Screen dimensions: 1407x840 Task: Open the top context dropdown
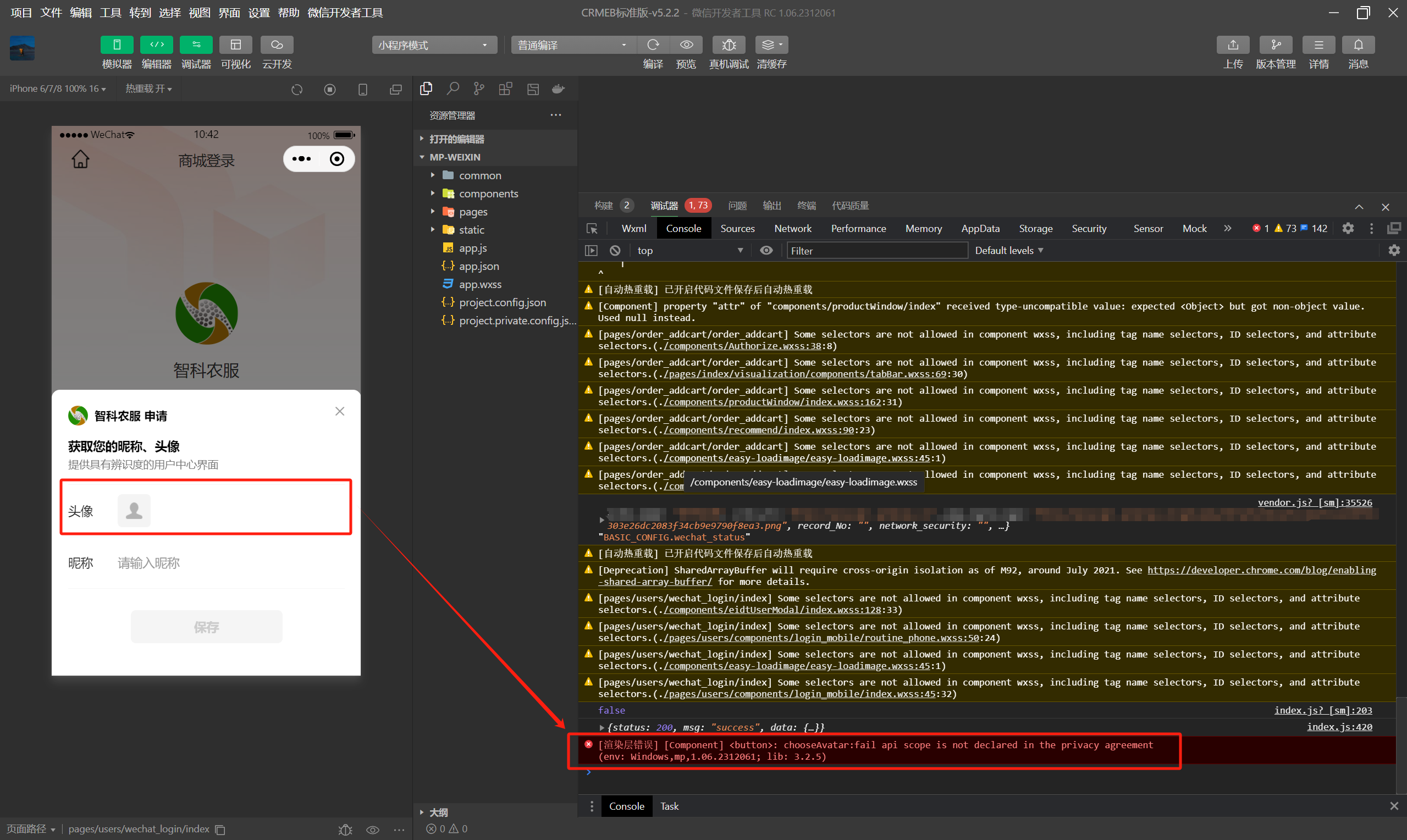pos(689,250)
